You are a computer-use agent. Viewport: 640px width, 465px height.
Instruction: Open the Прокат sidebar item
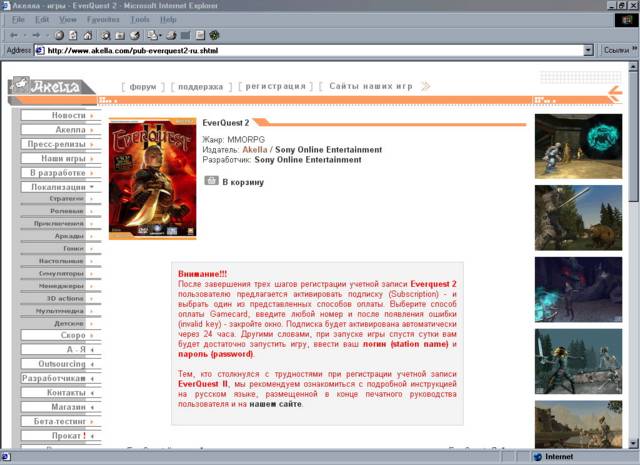click(61, 436)
